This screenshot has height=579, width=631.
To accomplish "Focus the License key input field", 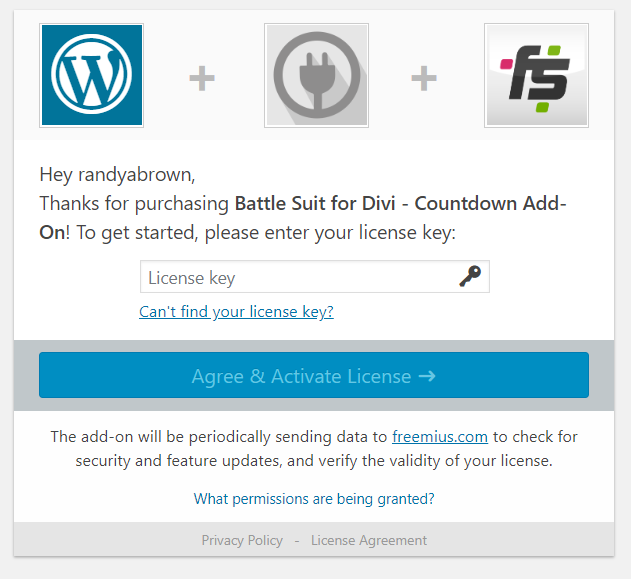I will click(x=300, y=277).
